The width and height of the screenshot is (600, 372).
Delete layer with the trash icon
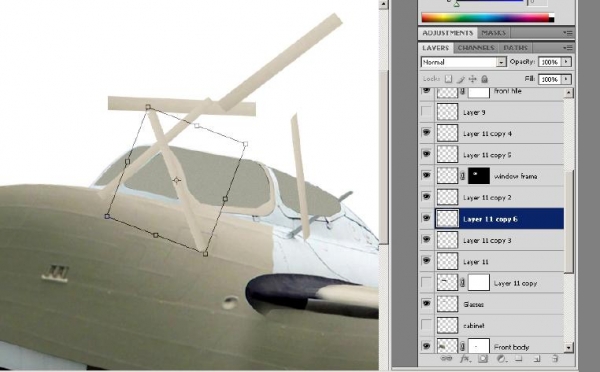[x=554, y=359]
